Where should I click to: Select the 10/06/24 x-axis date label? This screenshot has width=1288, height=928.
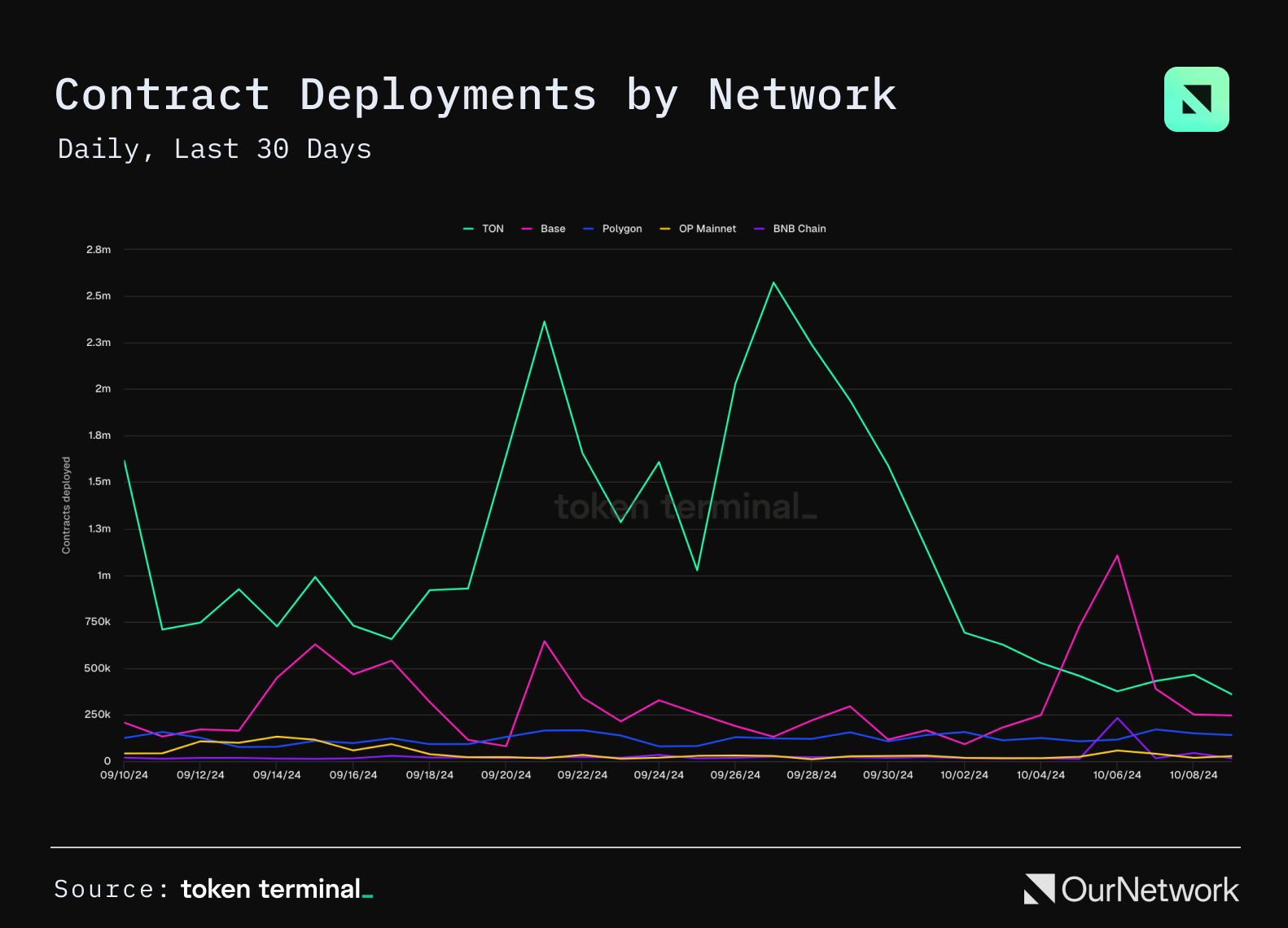click(1117, 775)
